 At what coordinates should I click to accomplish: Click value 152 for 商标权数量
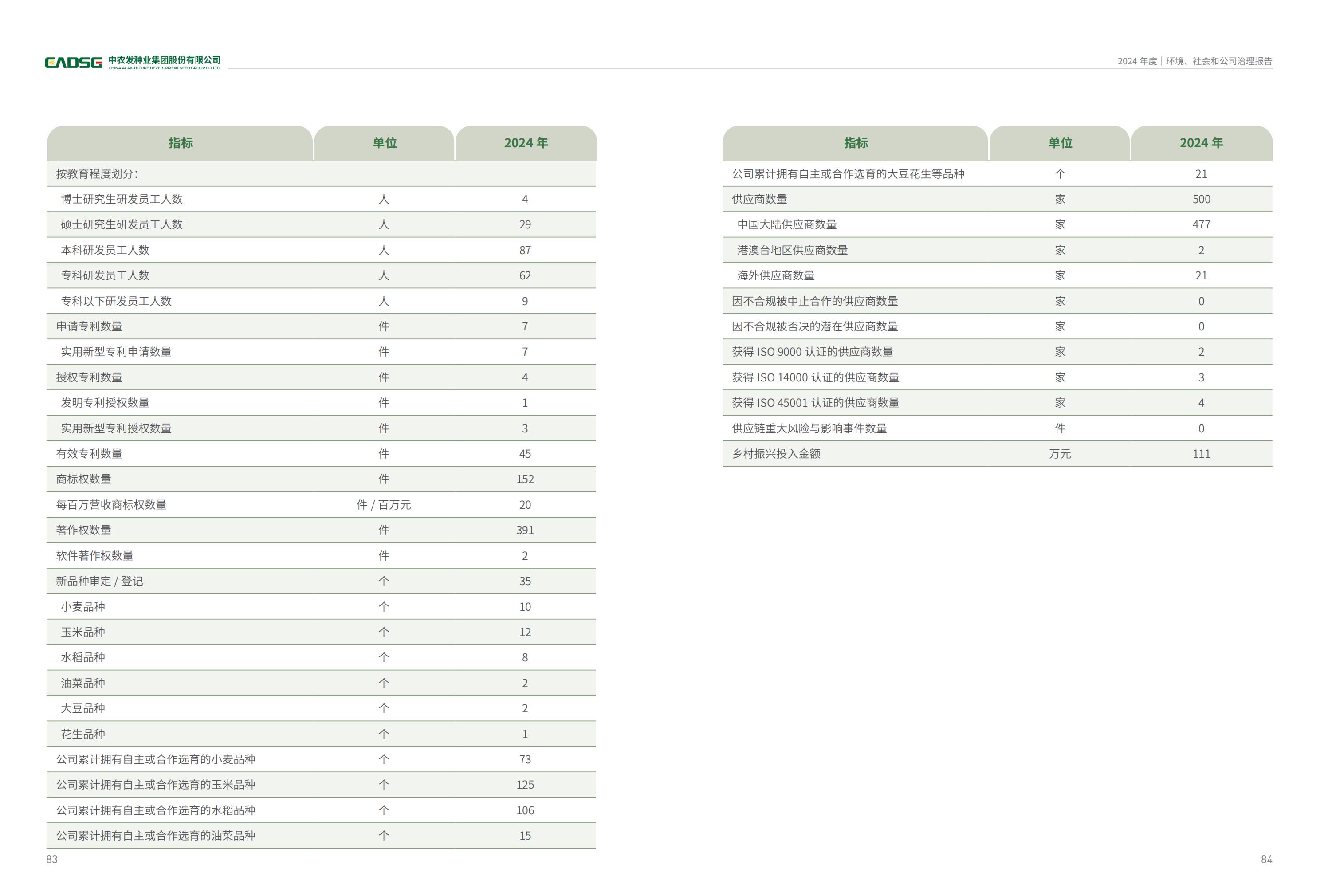pyautogui.click(x=525, y=479)
